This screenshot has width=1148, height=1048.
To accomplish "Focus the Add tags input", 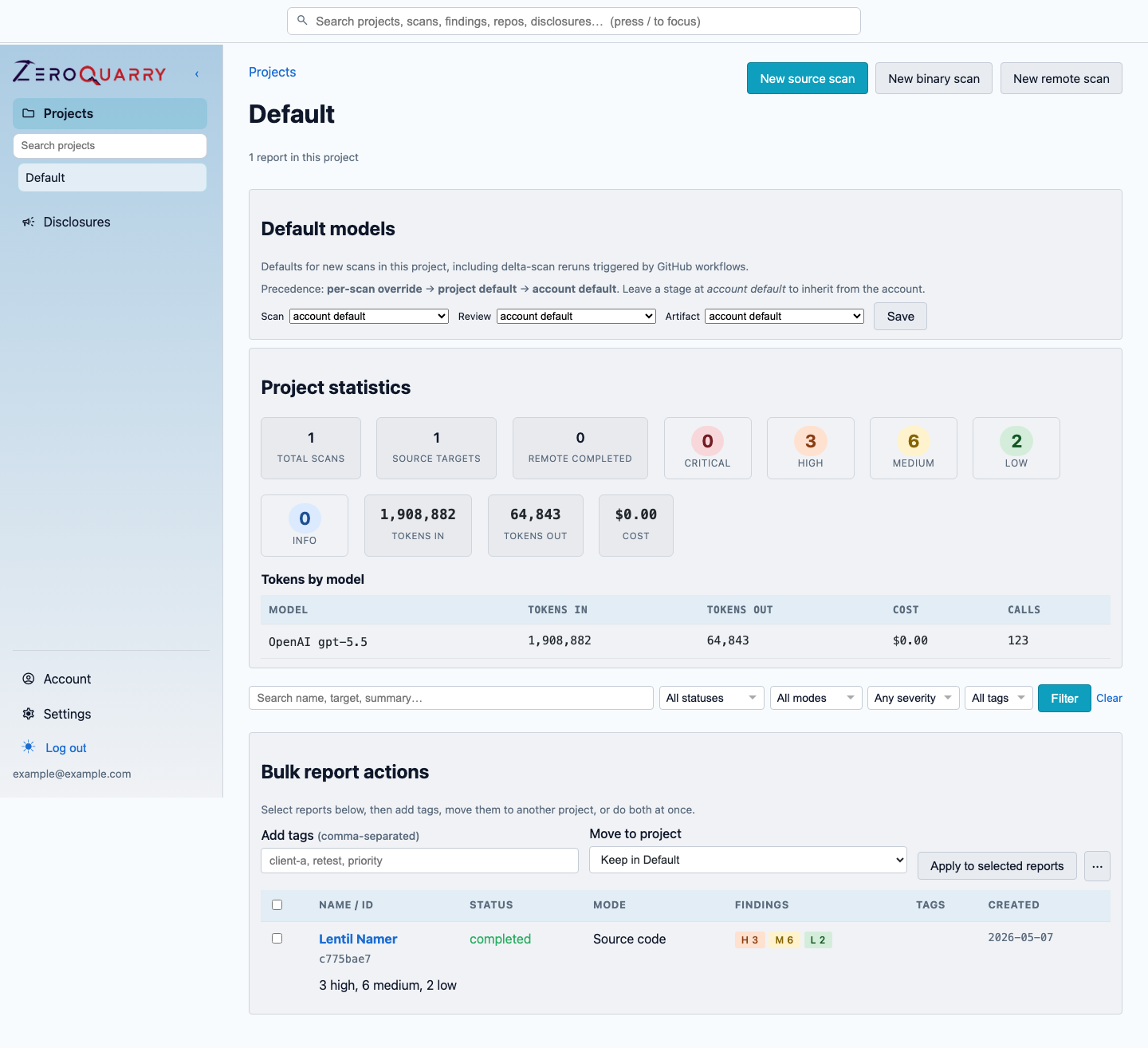I will pos(419,861).
